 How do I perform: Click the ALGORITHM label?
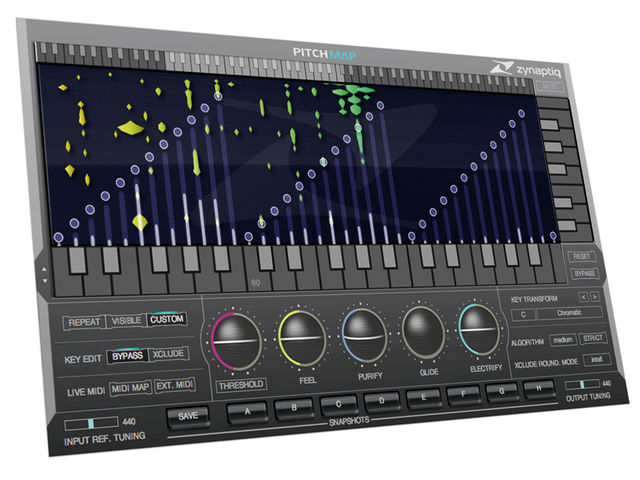click(x=528, y=342)
